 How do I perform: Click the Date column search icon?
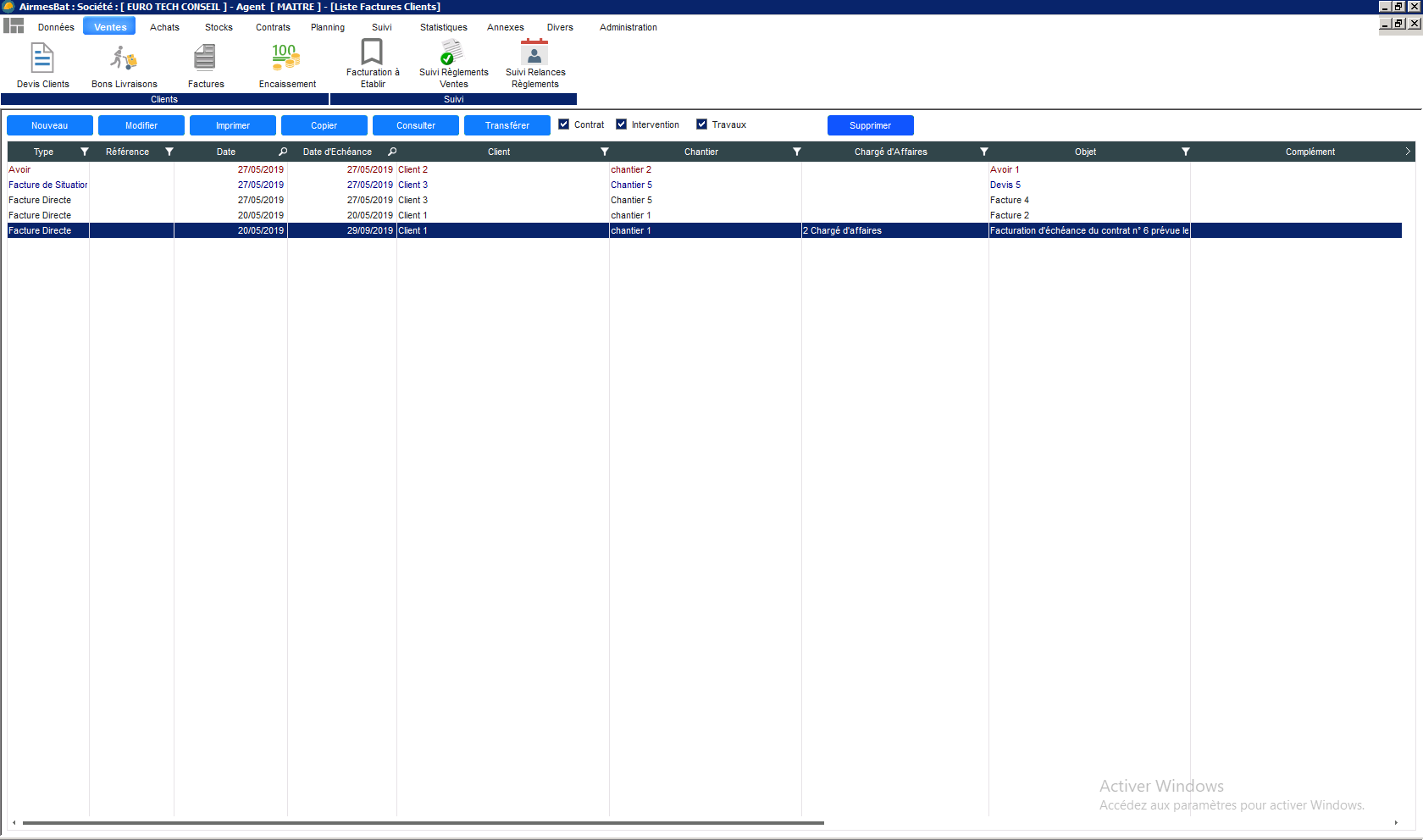(283, 152)
